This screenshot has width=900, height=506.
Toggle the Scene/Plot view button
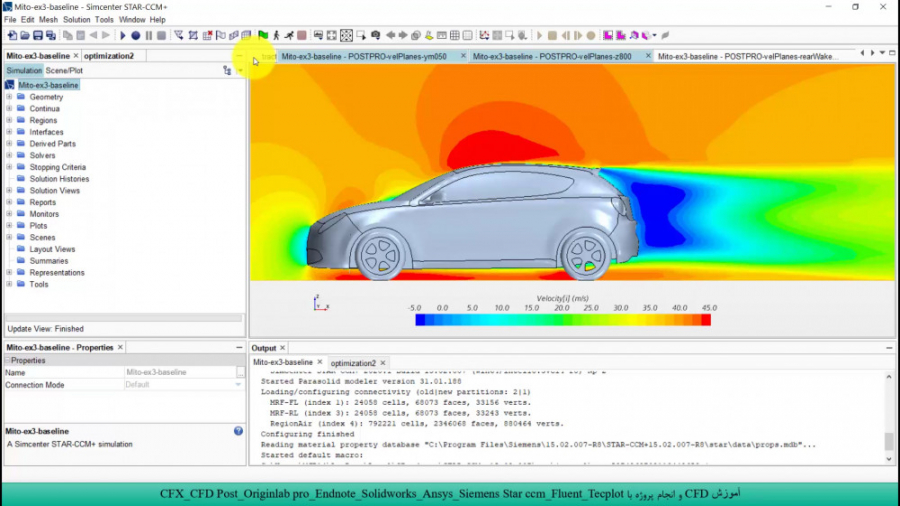[x=64, y=71]
